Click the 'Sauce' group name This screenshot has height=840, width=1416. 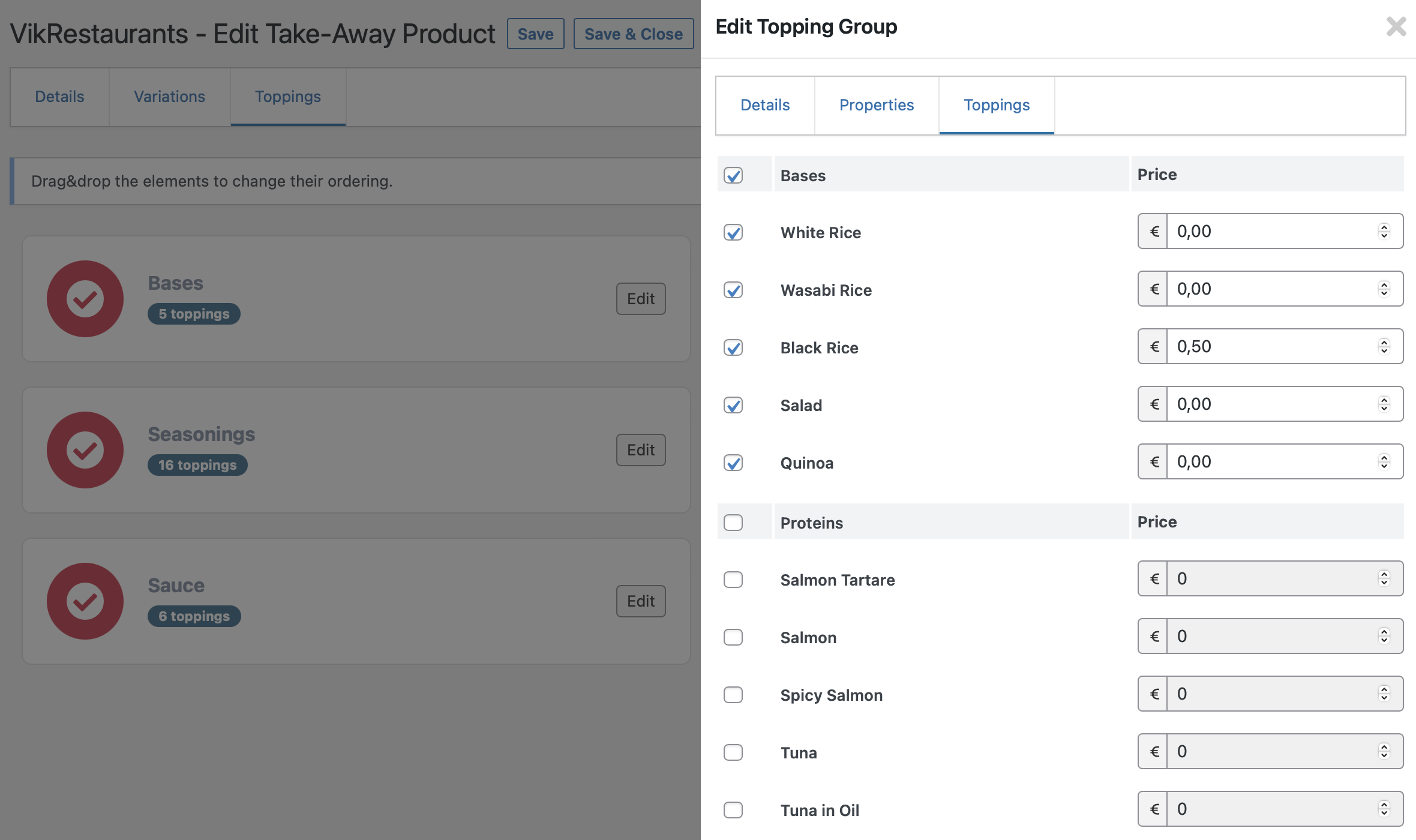click(176, 585)
